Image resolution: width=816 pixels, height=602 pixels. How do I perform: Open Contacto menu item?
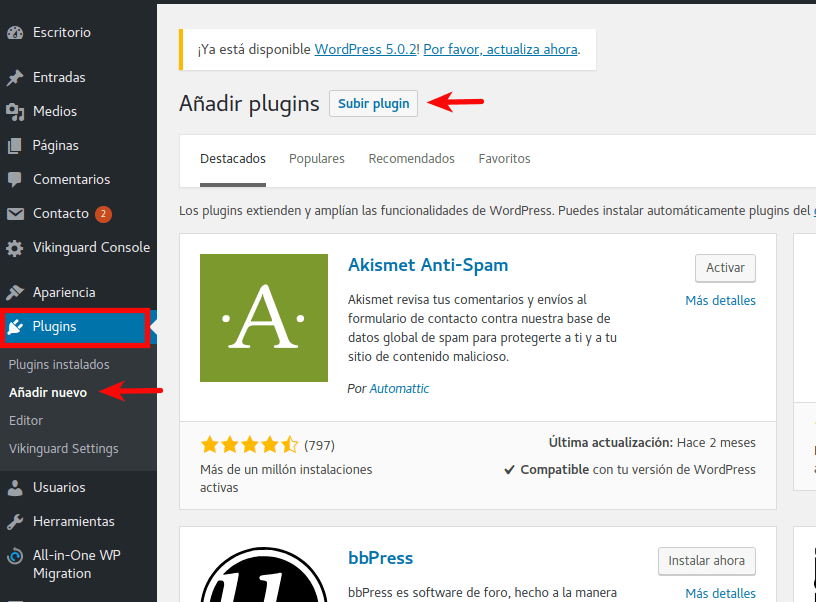60,214
